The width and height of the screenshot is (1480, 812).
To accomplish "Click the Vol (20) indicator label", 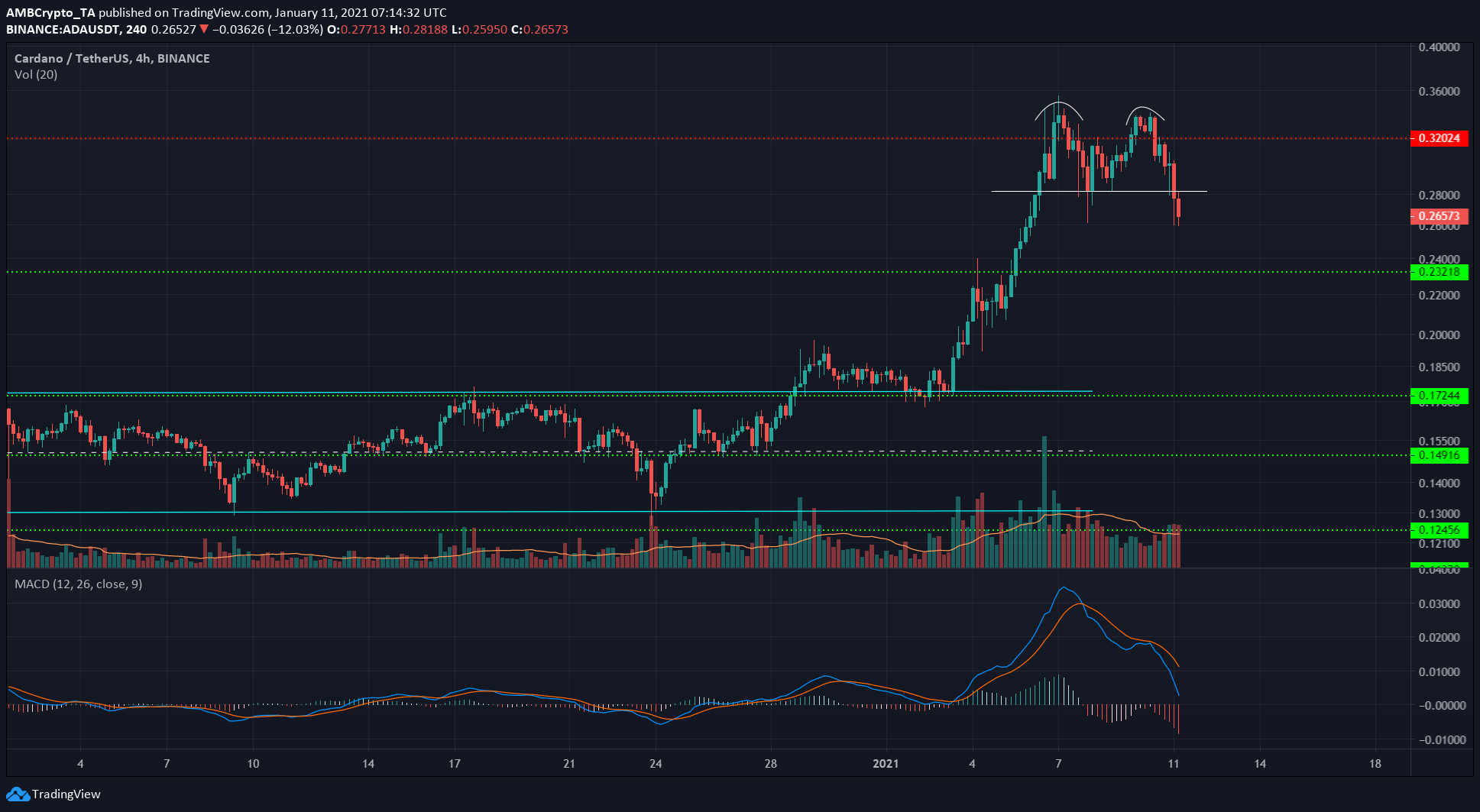I will [x=36, y=74].
